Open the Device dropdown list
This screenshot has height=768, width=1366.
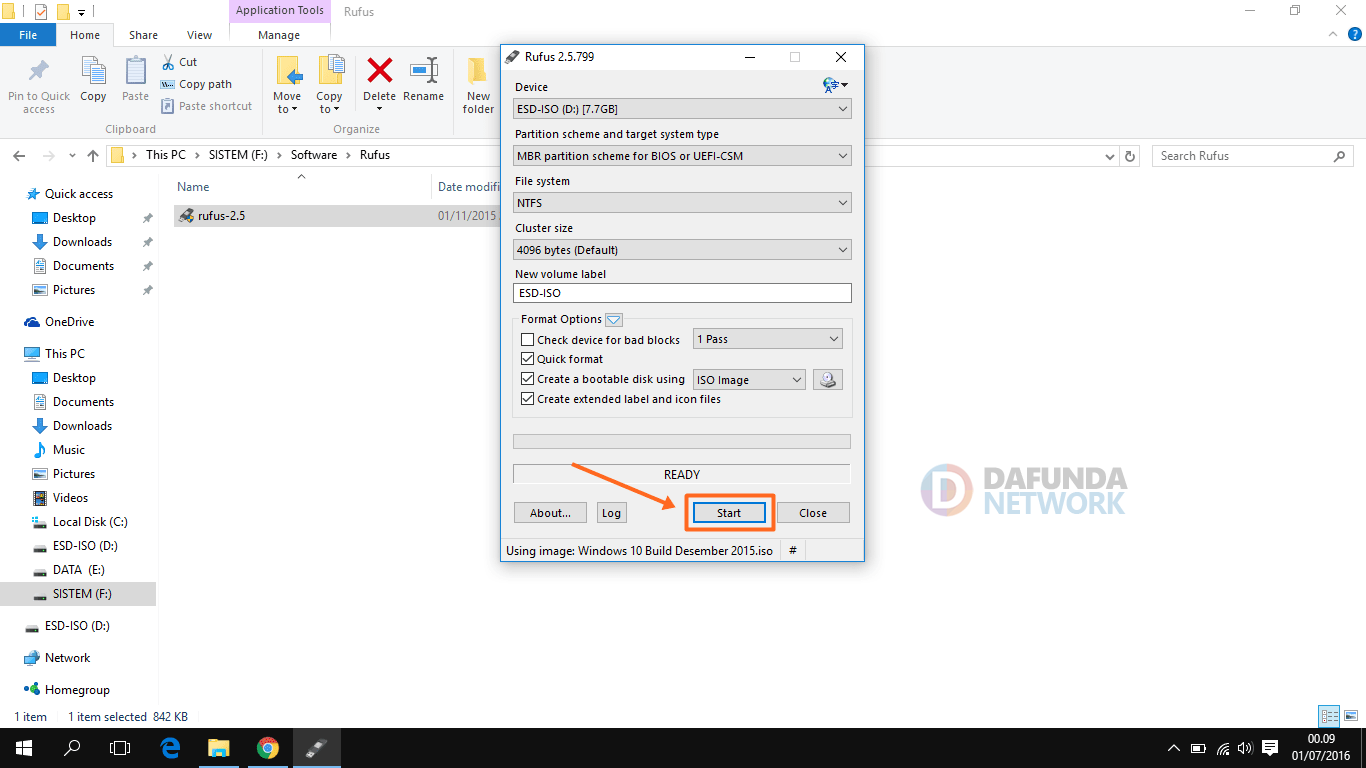coord(682,109)
